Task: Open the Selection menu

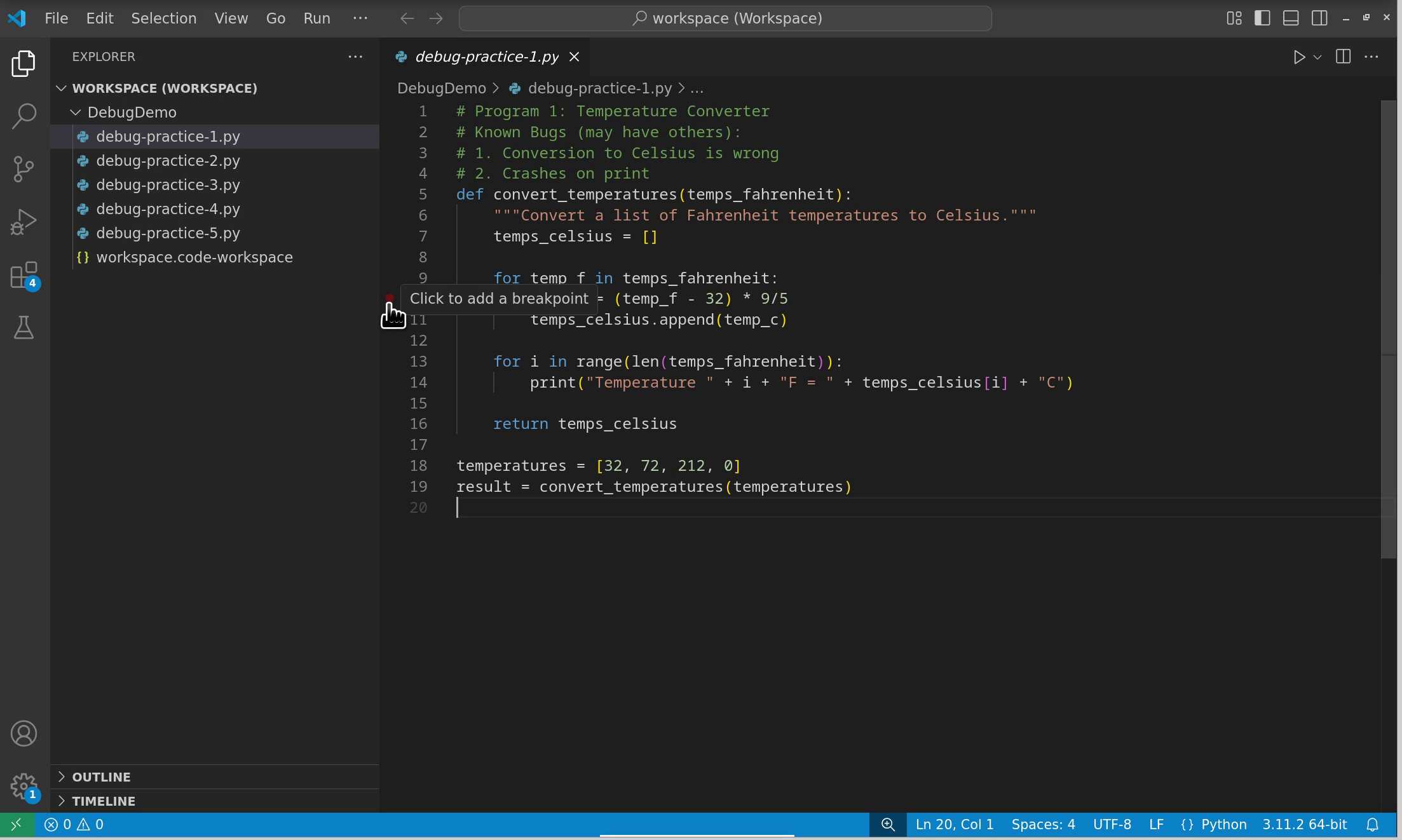Action: (x=163, y=18)
